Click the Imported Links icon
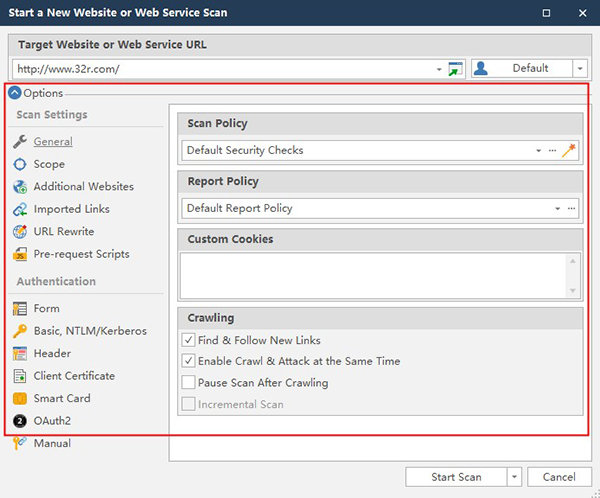 [x=20, y=209]
